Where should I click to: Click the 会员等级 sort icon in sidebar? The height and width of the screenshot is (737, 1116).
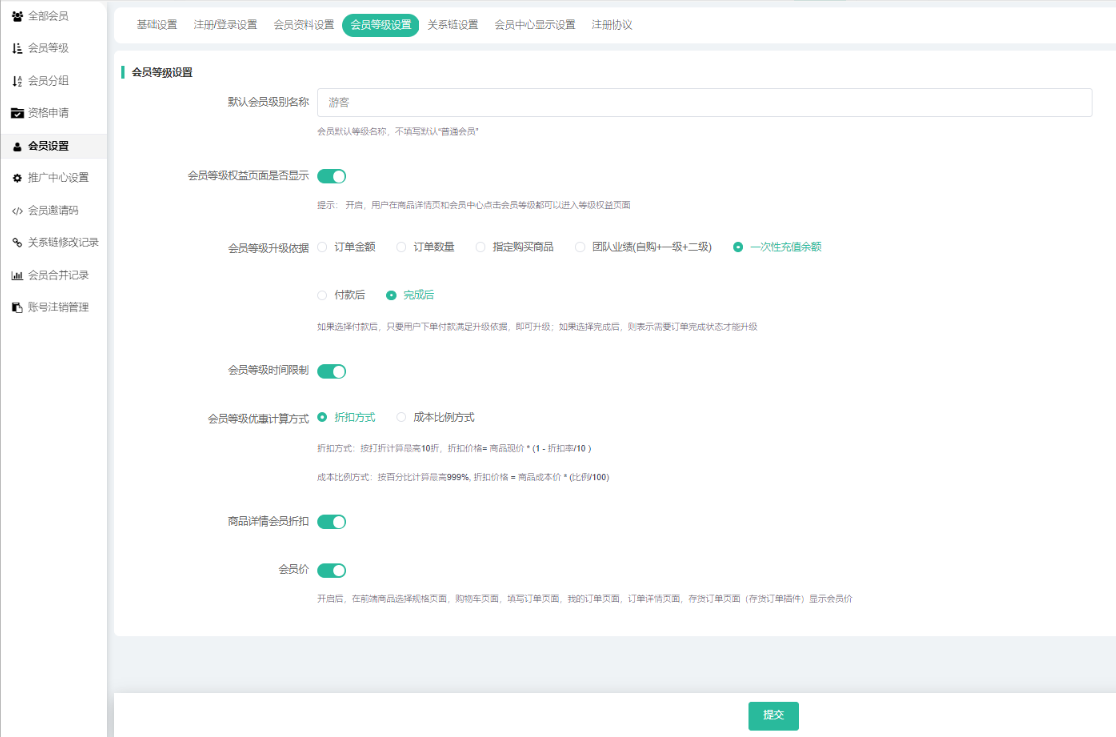17,48
